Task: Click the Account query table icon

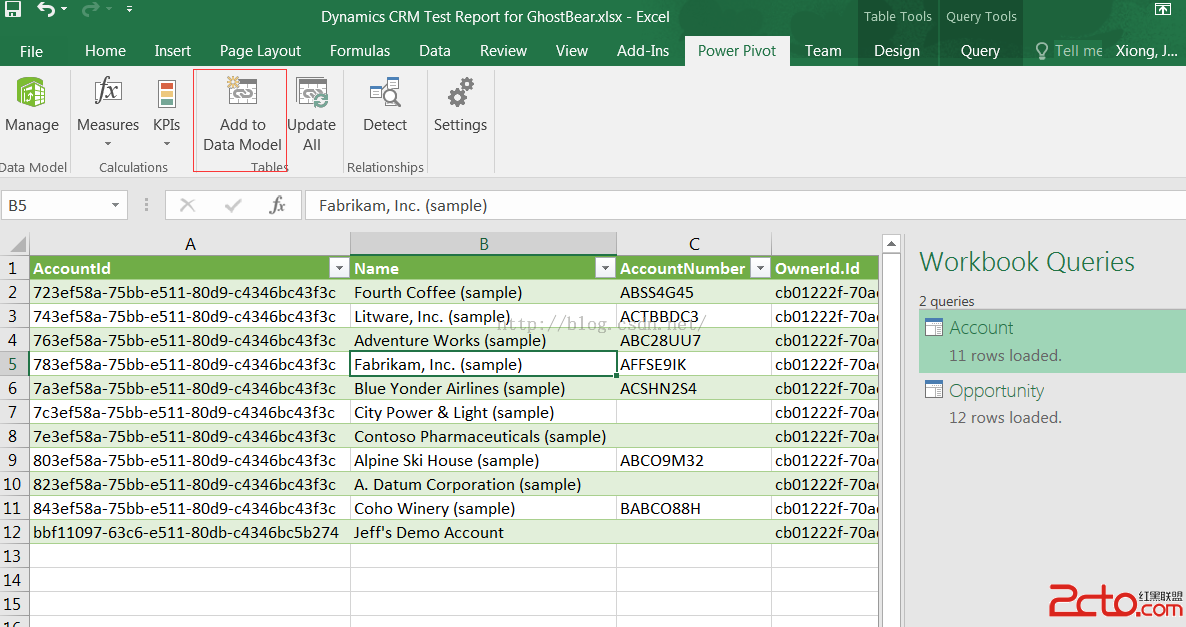Action: 934,327
